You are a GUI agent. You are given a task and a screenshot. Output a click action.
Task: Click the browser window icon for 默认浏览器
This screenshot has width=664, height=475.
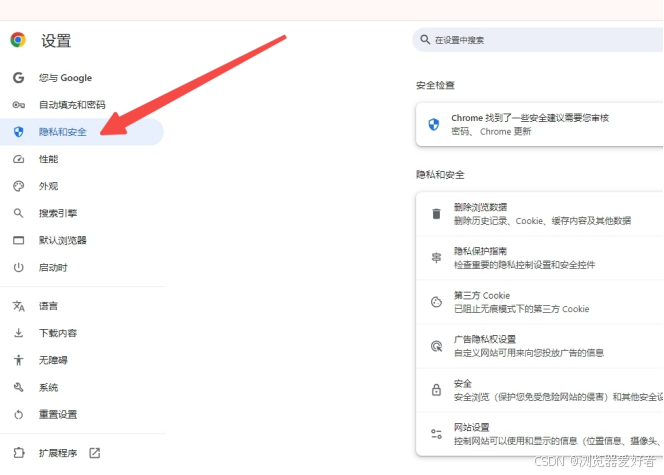pos(18,240)
